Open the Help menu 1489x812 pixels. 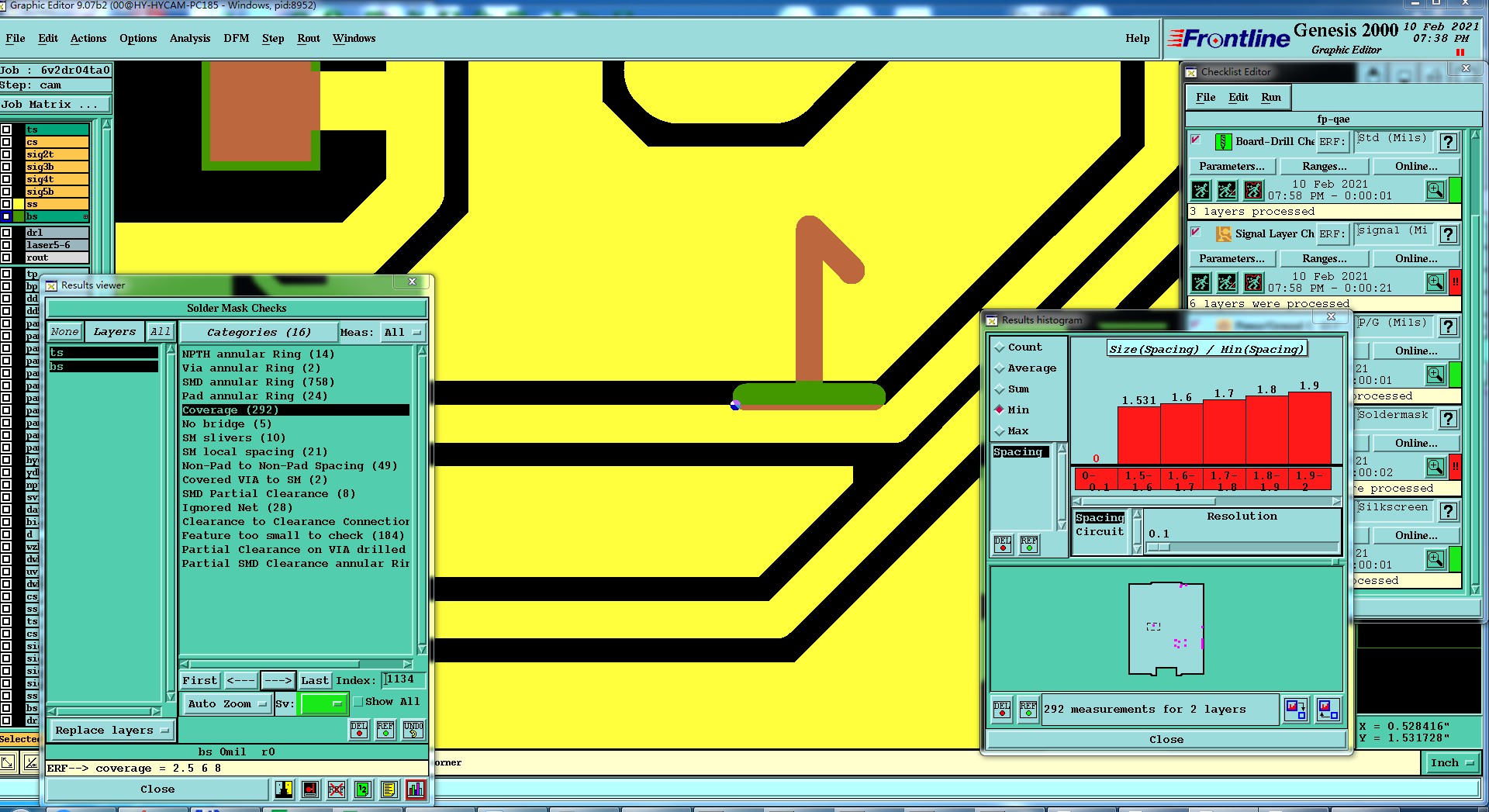(x=1138, y=39)
